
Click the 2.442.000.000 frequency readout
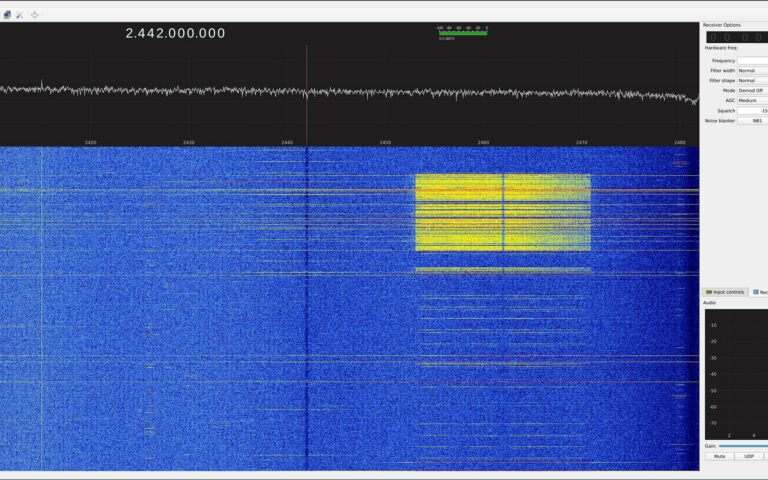tap(175, 33)
